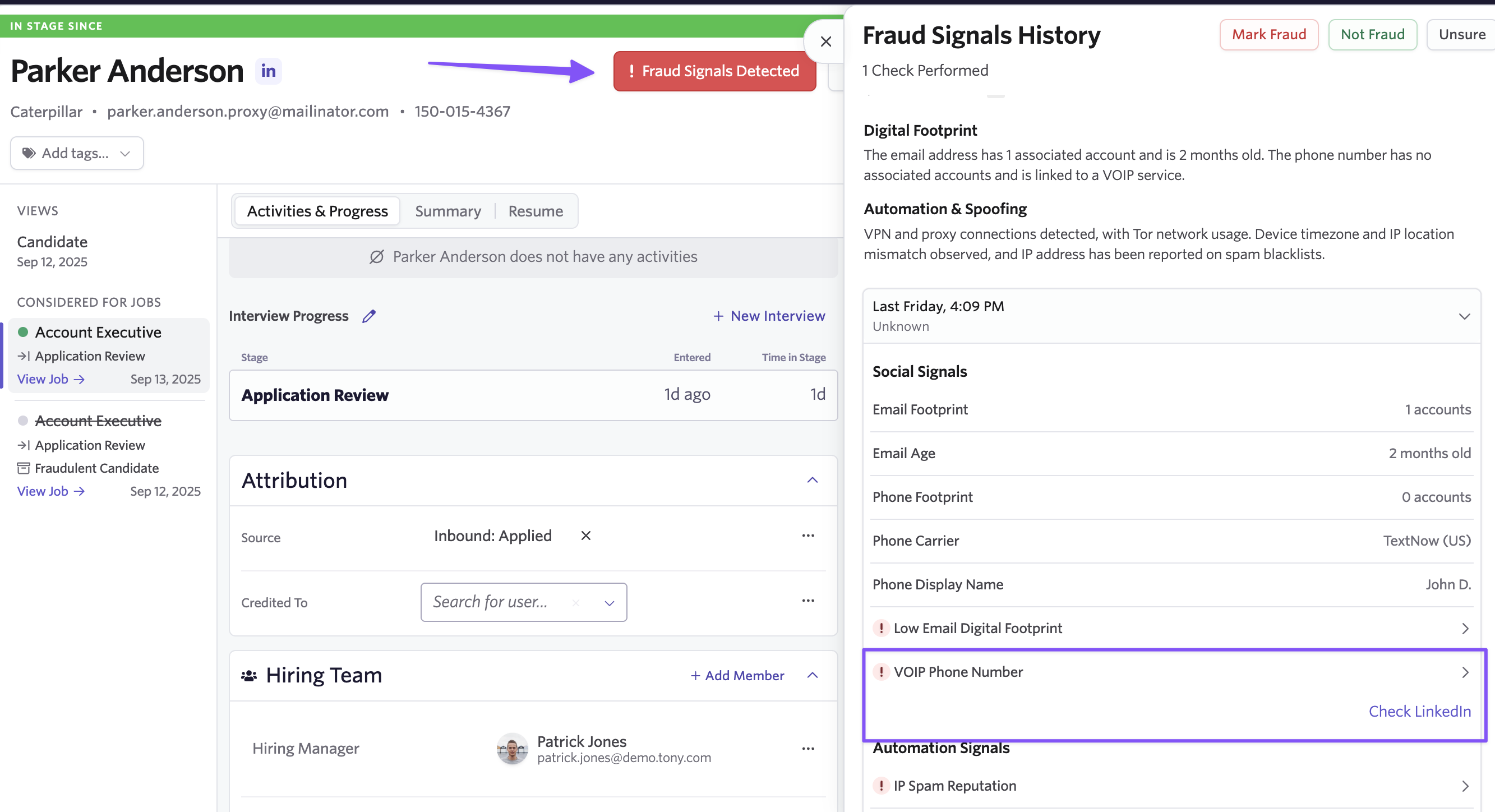Click Fraudulent Candidate archive reason
This screenshot has width=1495, height=812.
point(96,467)
